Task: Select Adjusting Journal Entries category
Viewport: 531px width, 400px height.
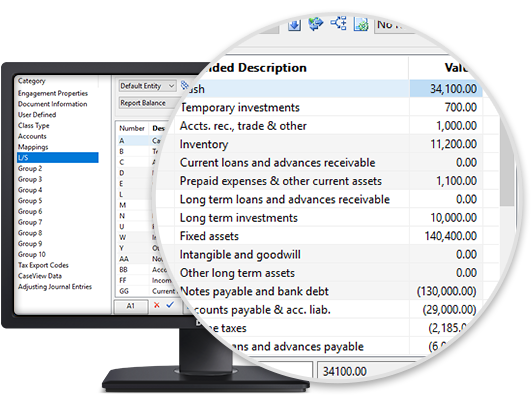Action: (x=55, y=287)
